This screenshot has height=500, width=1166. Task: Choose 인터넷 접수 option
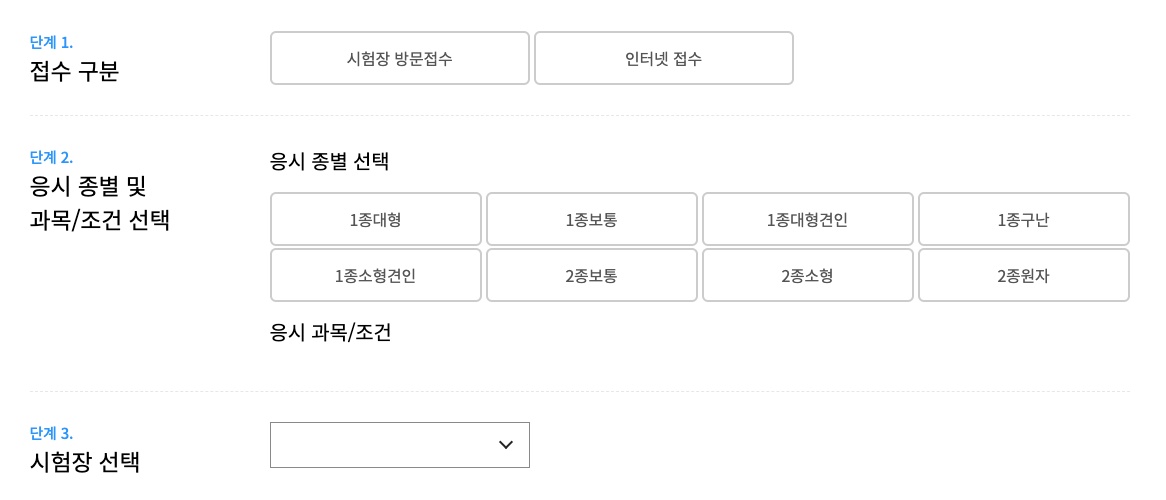tap(663, 58)
